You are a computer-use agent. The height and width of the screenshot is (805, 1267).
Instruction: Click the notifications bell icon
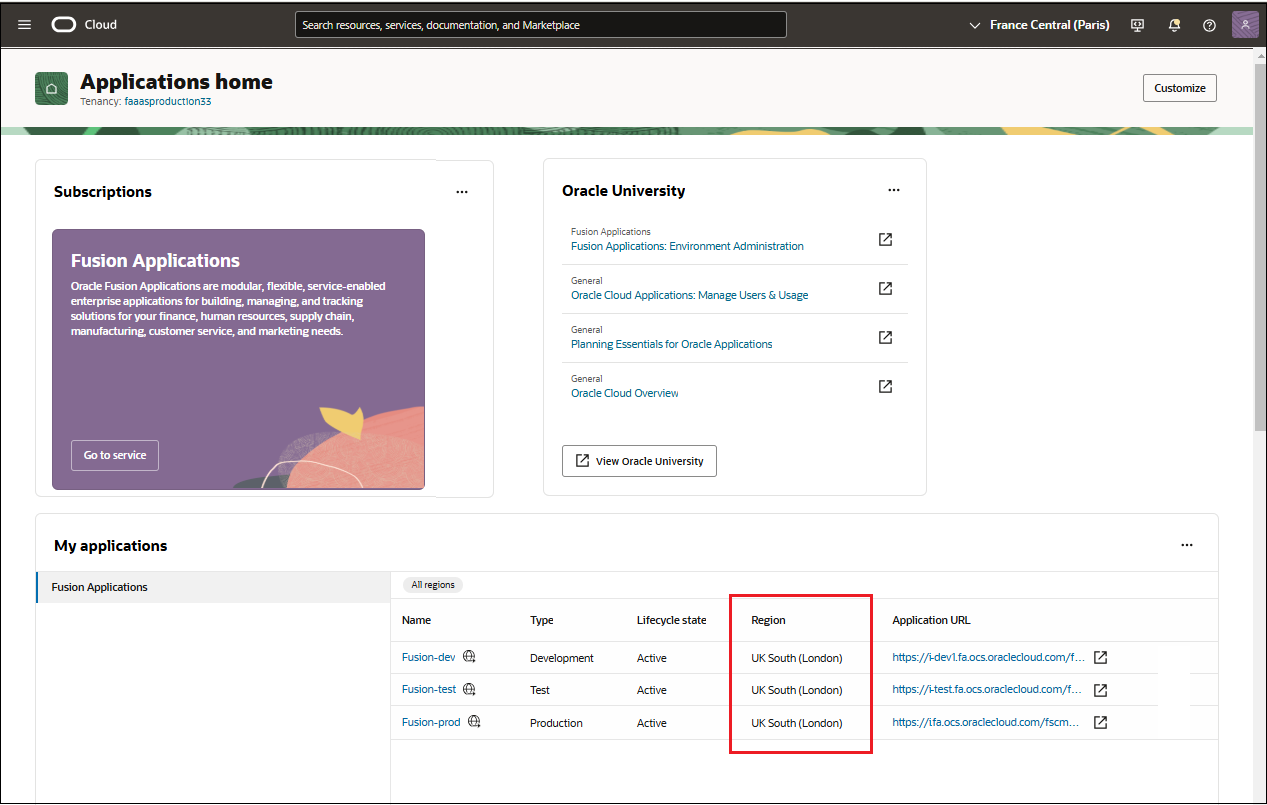click(x=1173, y=24)
